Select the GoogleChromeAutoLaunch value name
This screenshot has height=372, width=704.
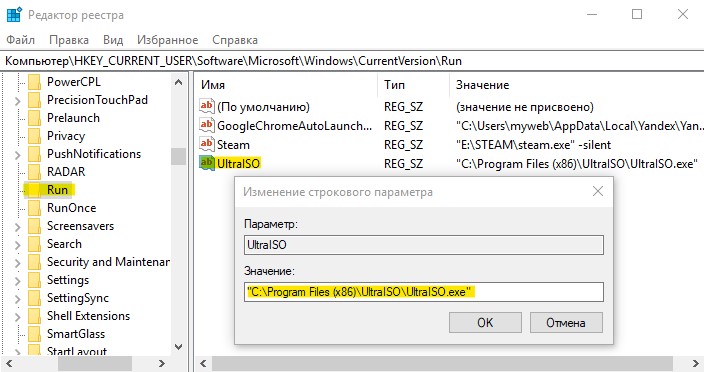295,126
